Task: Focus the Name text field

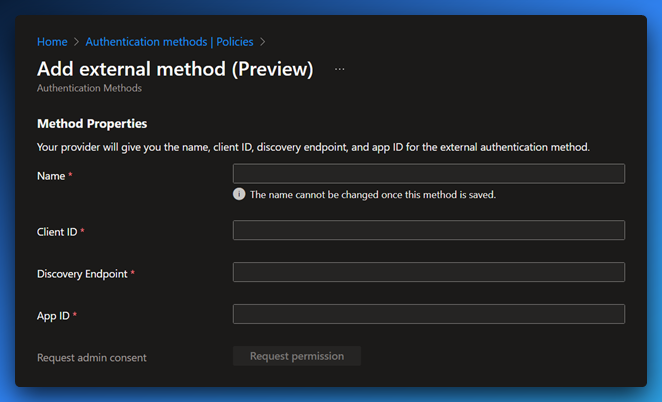Action: click(429, 174)
